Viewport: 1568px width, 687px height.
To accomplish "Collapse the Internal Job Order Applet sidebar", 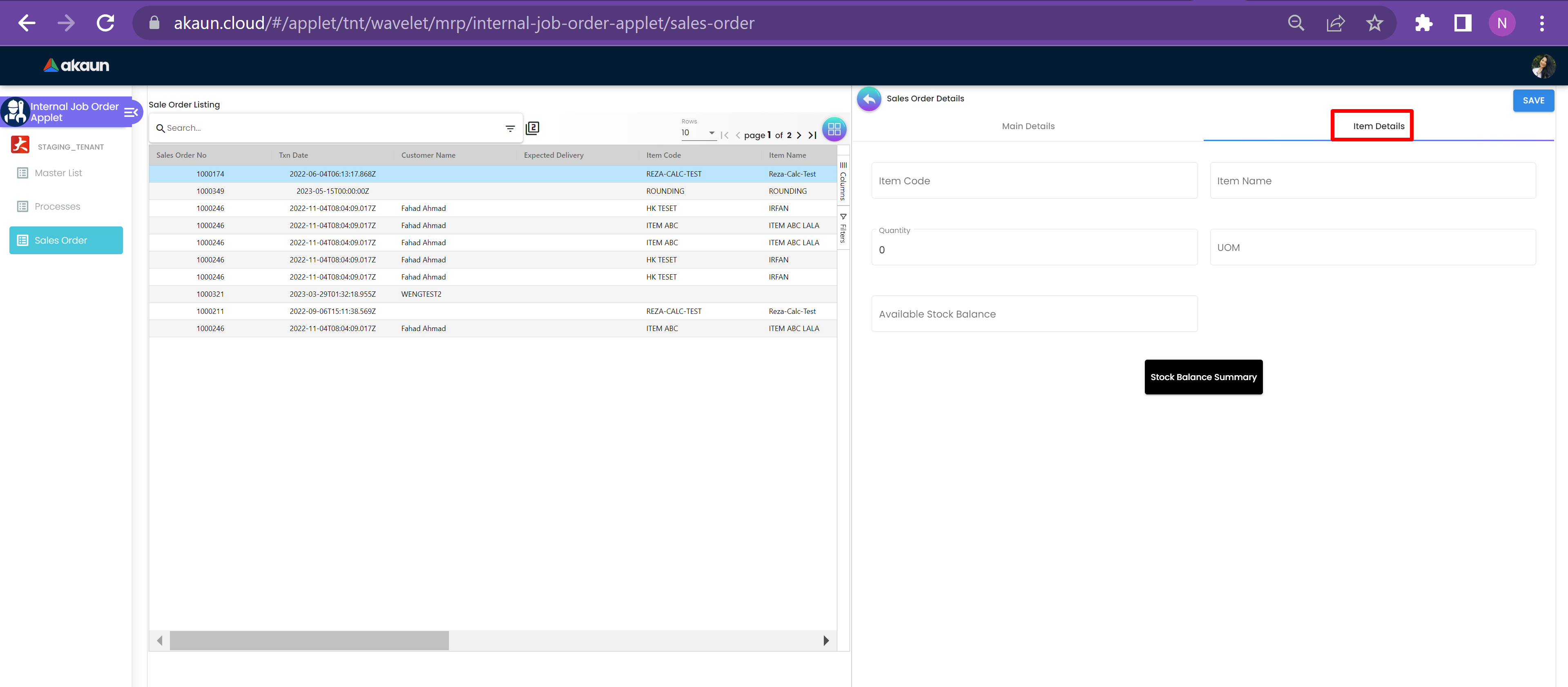I will [x=131, y=112].
